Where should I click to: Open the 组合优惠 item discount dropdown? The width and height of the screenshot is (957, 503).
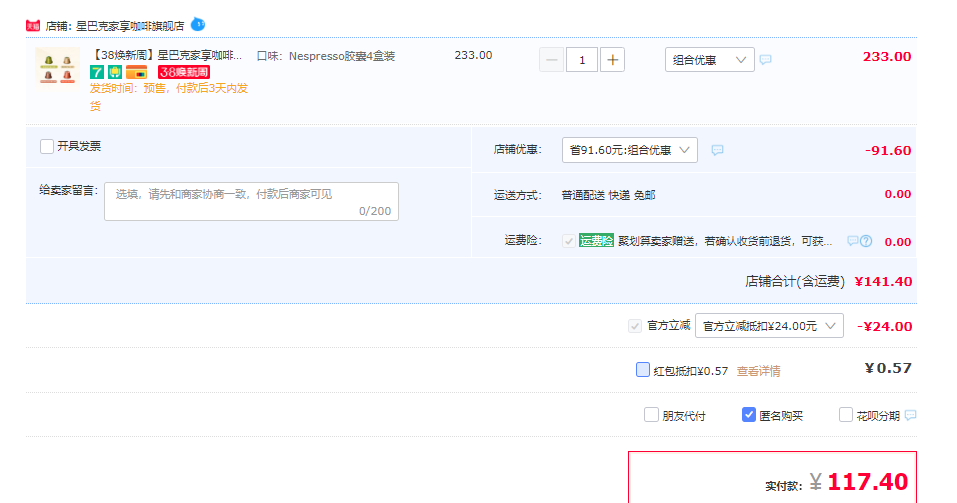coord(709,60)
